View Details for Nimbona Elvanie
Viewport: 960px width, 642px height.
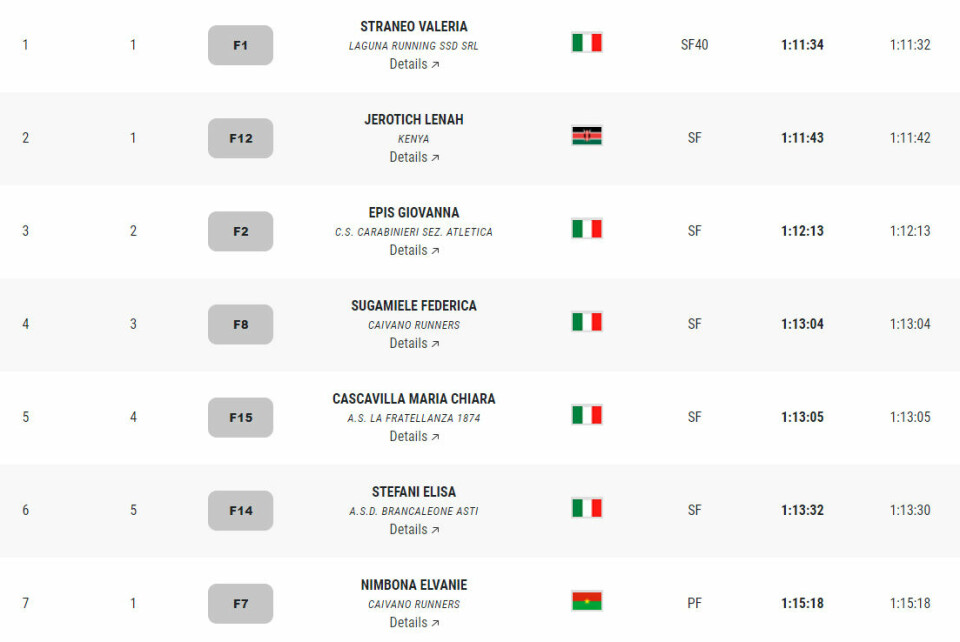[x=414, y=622]
